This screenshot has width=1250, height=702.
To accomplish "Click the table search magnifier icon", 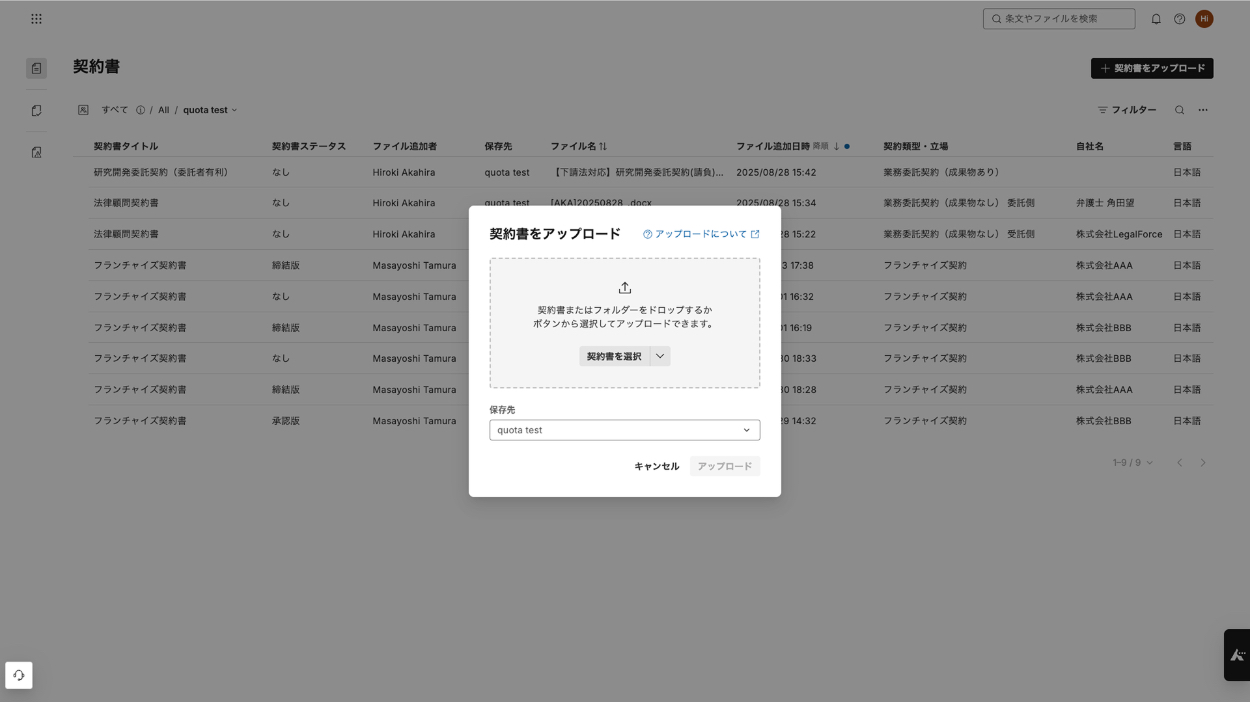I will pos(1180,110).
